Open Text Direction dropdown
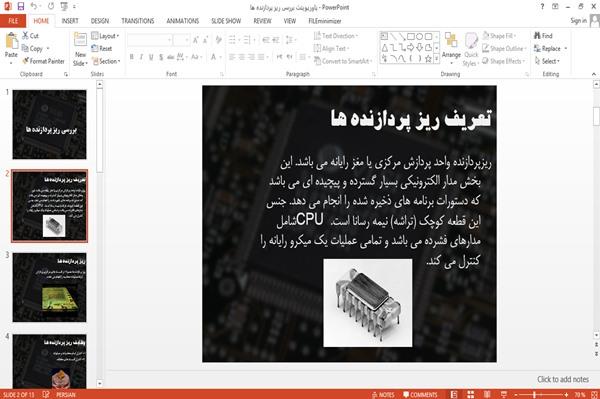This screenshot has height=399, width=600. (x=336, y=36)
